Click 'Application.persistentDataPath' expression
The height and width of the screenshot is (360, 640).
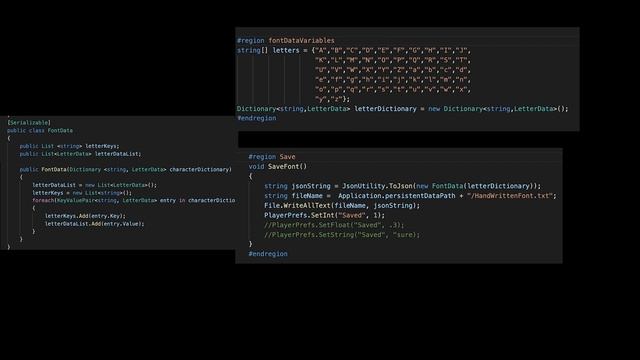coord(396,196)
